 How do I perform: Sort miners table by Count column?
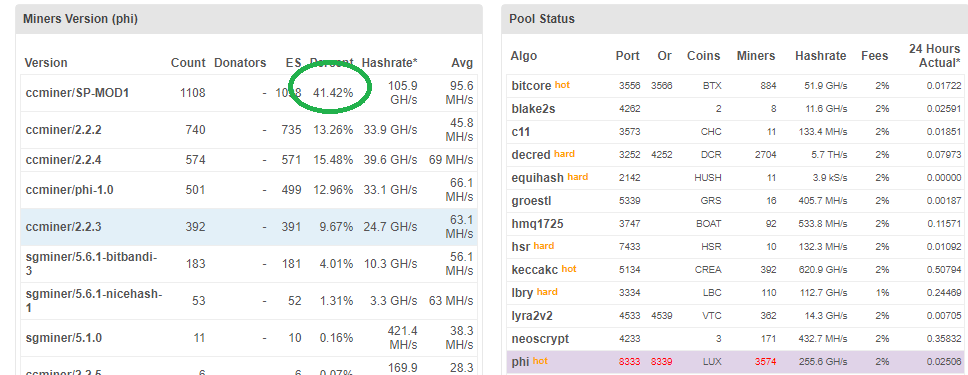click(x=188, y=62)
